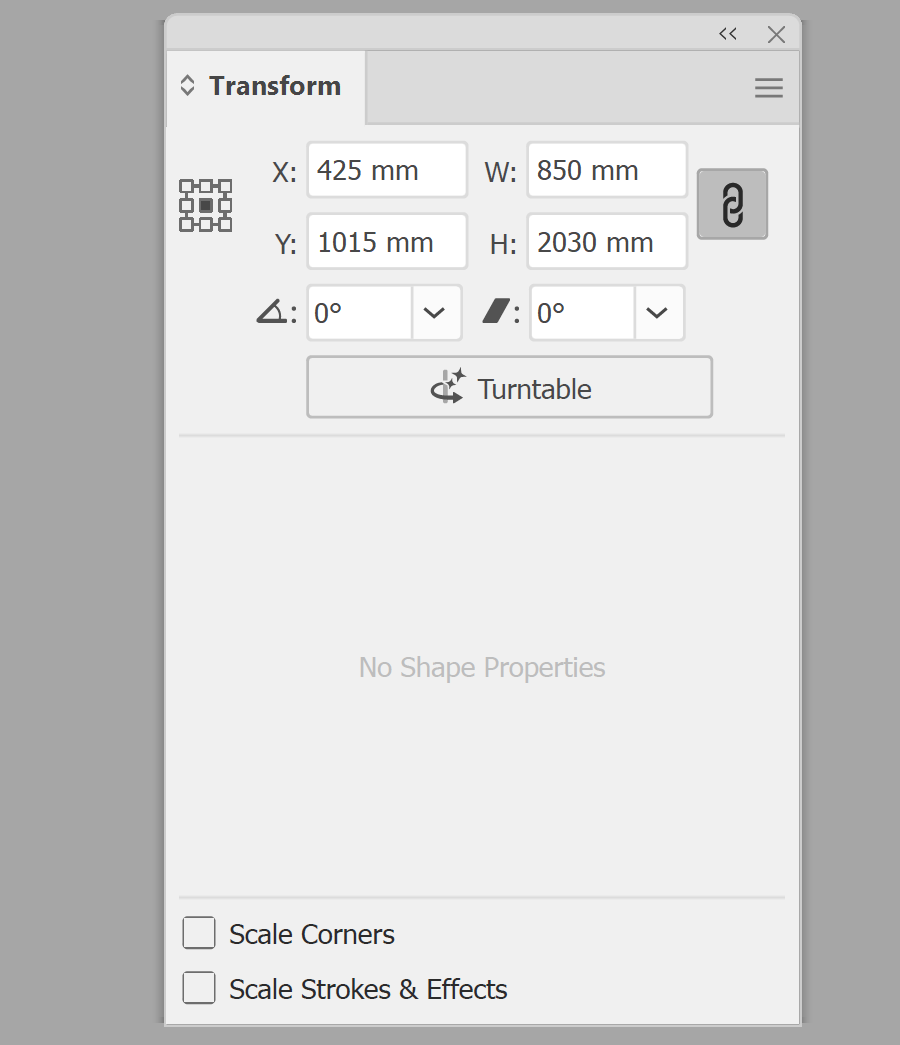Click the Turntable button
900x1045 pixels.
tap(509, 387)
